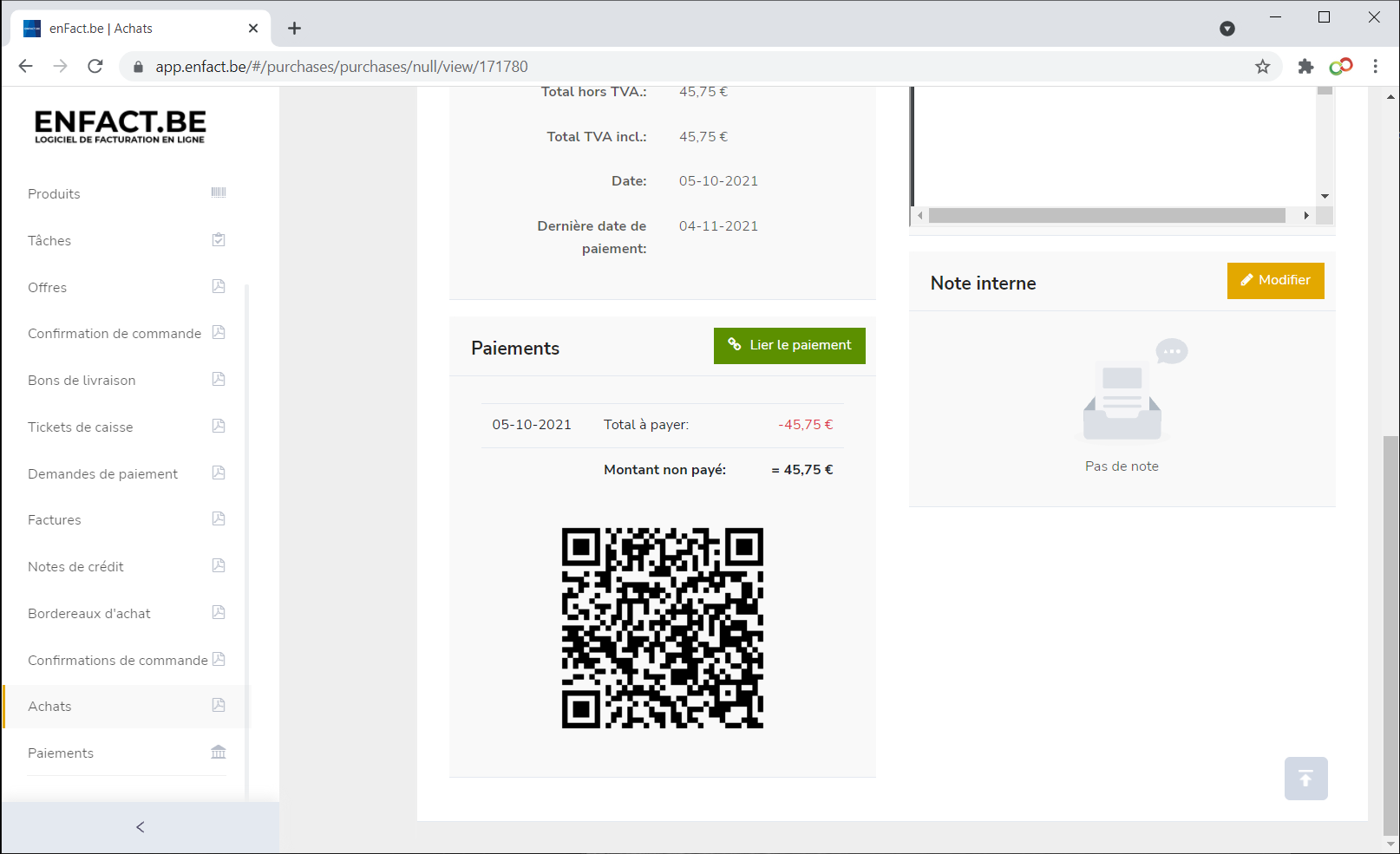
Task: Click the document icon beside Bons de livraison
Action: [x=219, y=379]
